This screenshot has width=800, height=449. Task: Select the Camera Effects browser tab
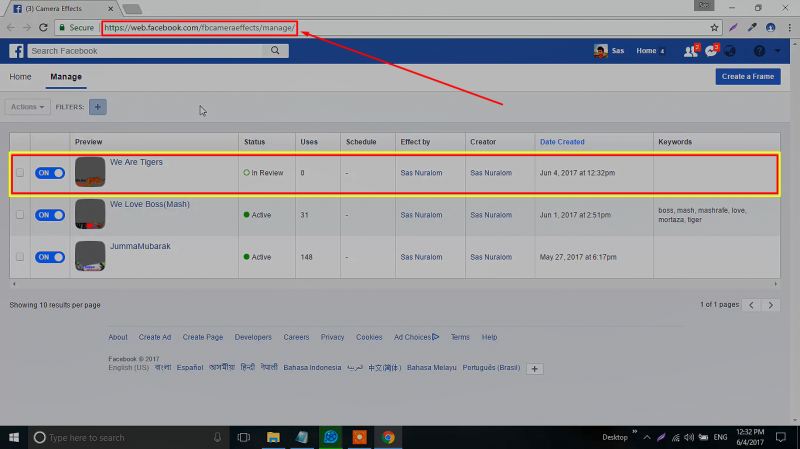point(60,9)
